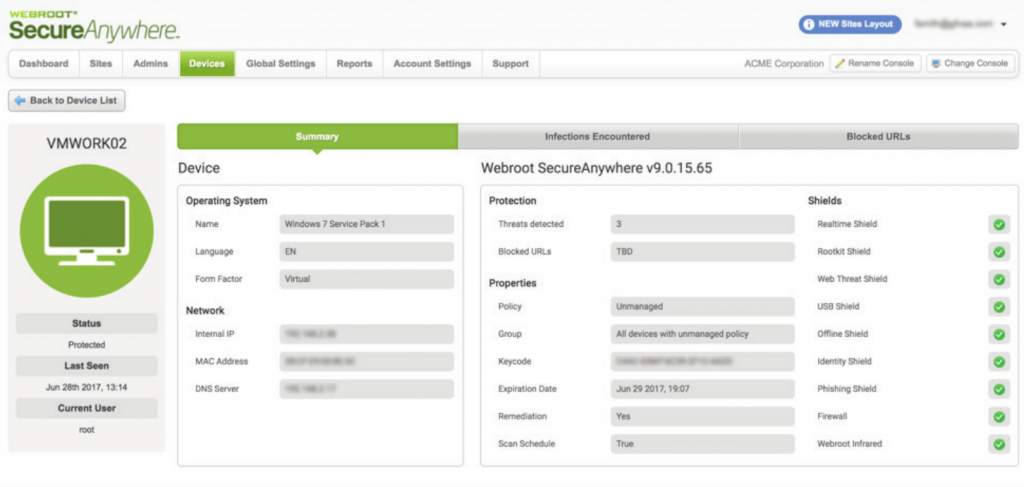Click the blue arrow icon on Back to Device List
1024x487 pixels.
[x=20, y=101]
